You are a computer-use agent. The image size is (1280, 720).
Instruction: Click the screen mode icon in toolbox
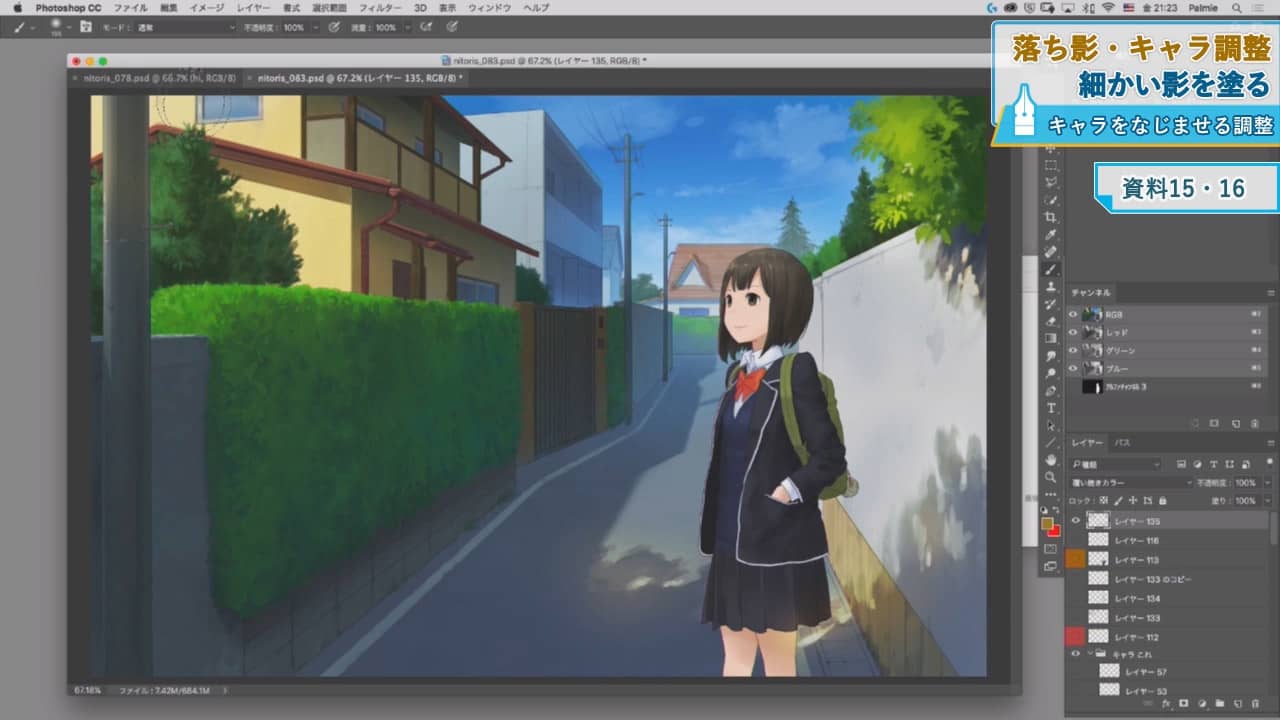(x=1051, y=566)
